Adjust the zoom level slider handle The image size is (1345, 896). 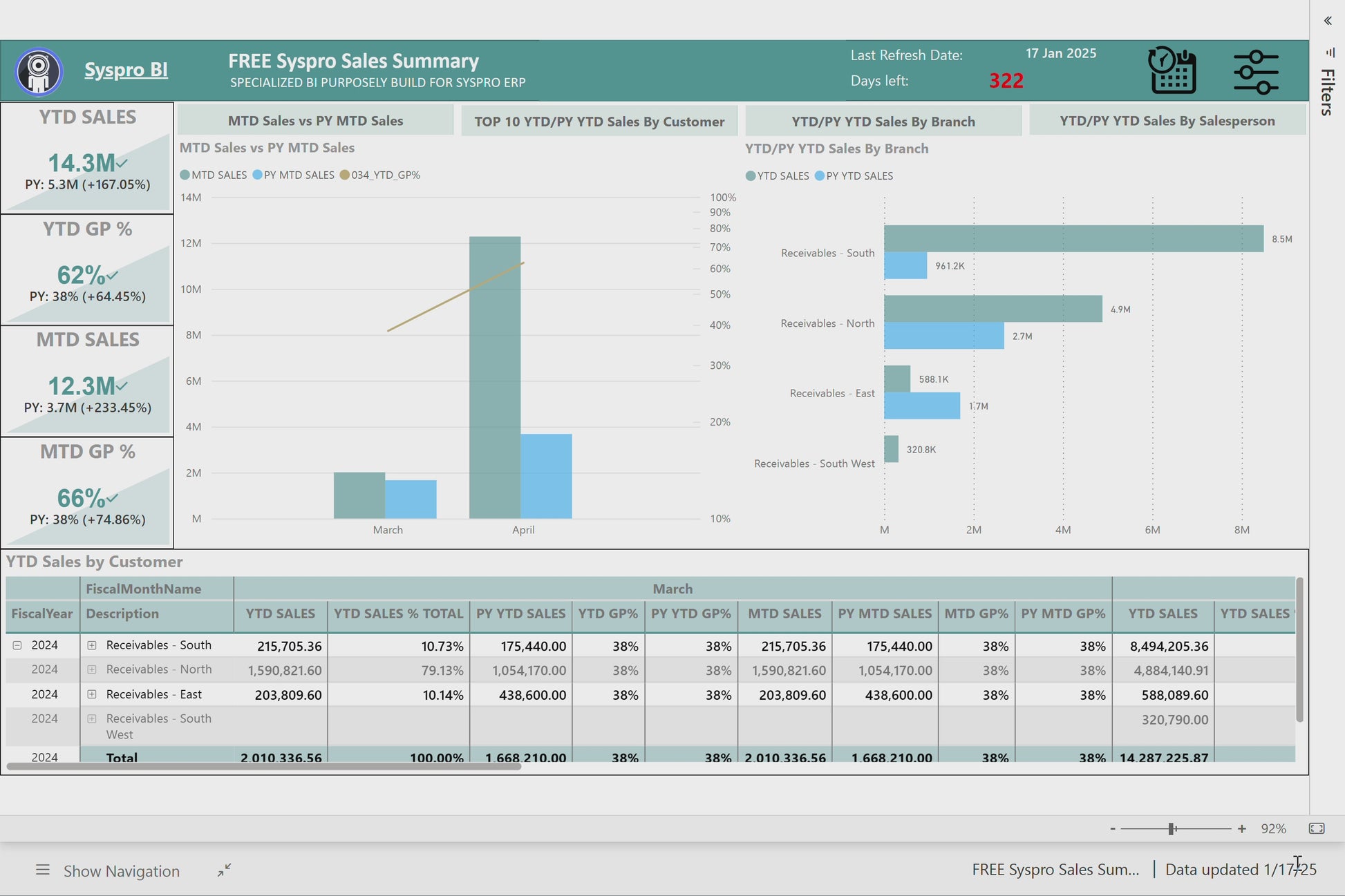pyautogui.click(x=1171, y=827)
